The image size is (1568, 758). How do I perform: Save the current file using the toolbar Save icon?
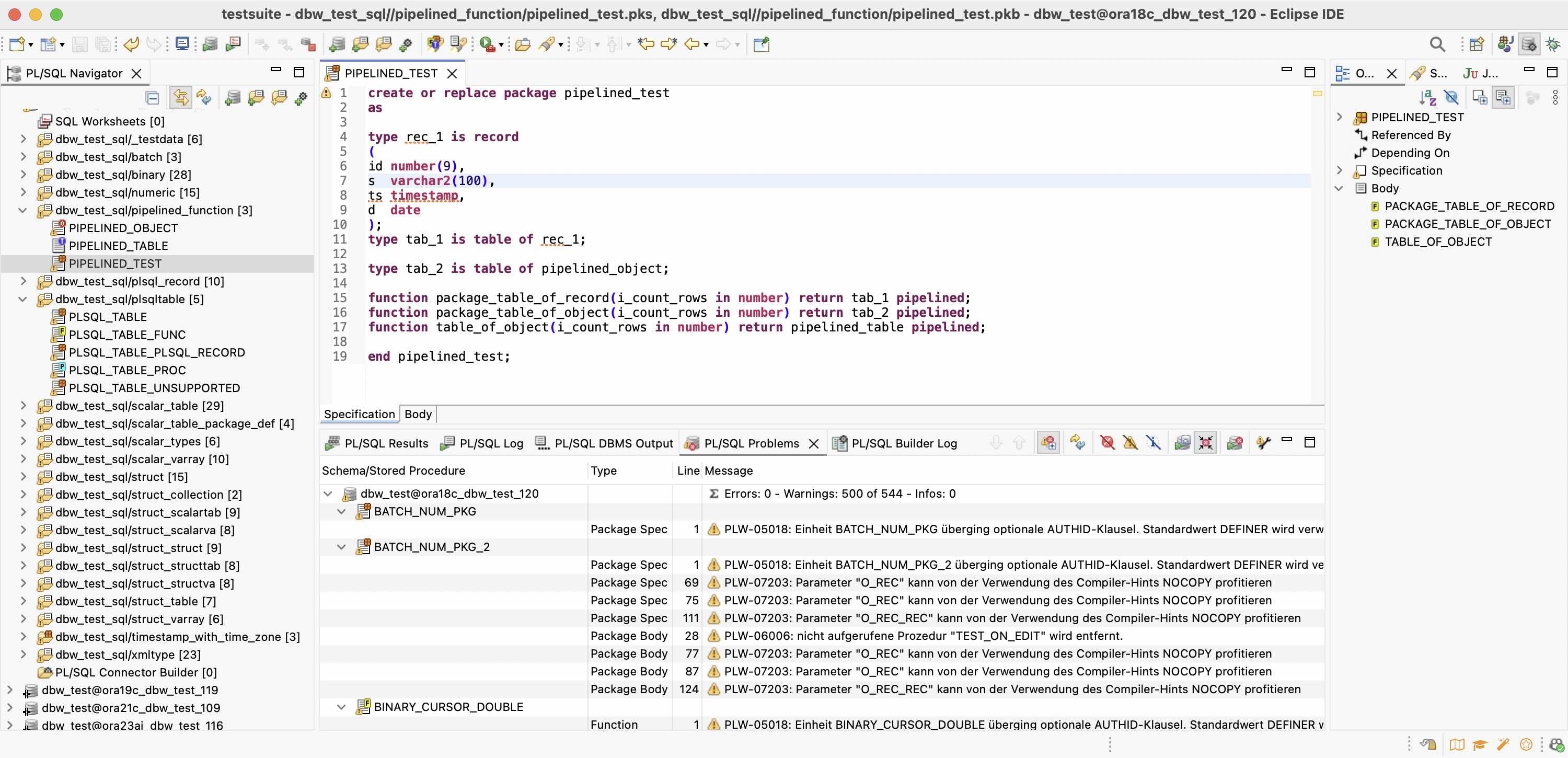(x=80, y=44)
